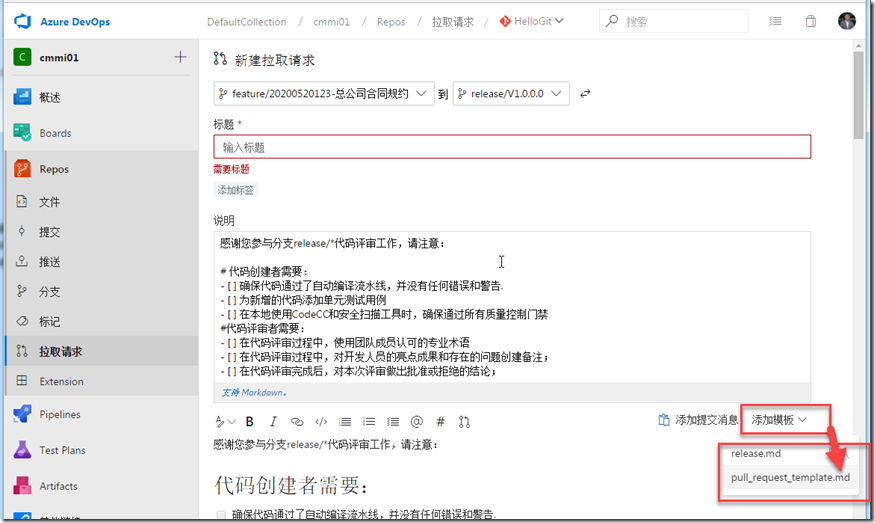Click the 支持 Markdown link
Viewport: 875px width, 523px height.
tap(254, 392)
